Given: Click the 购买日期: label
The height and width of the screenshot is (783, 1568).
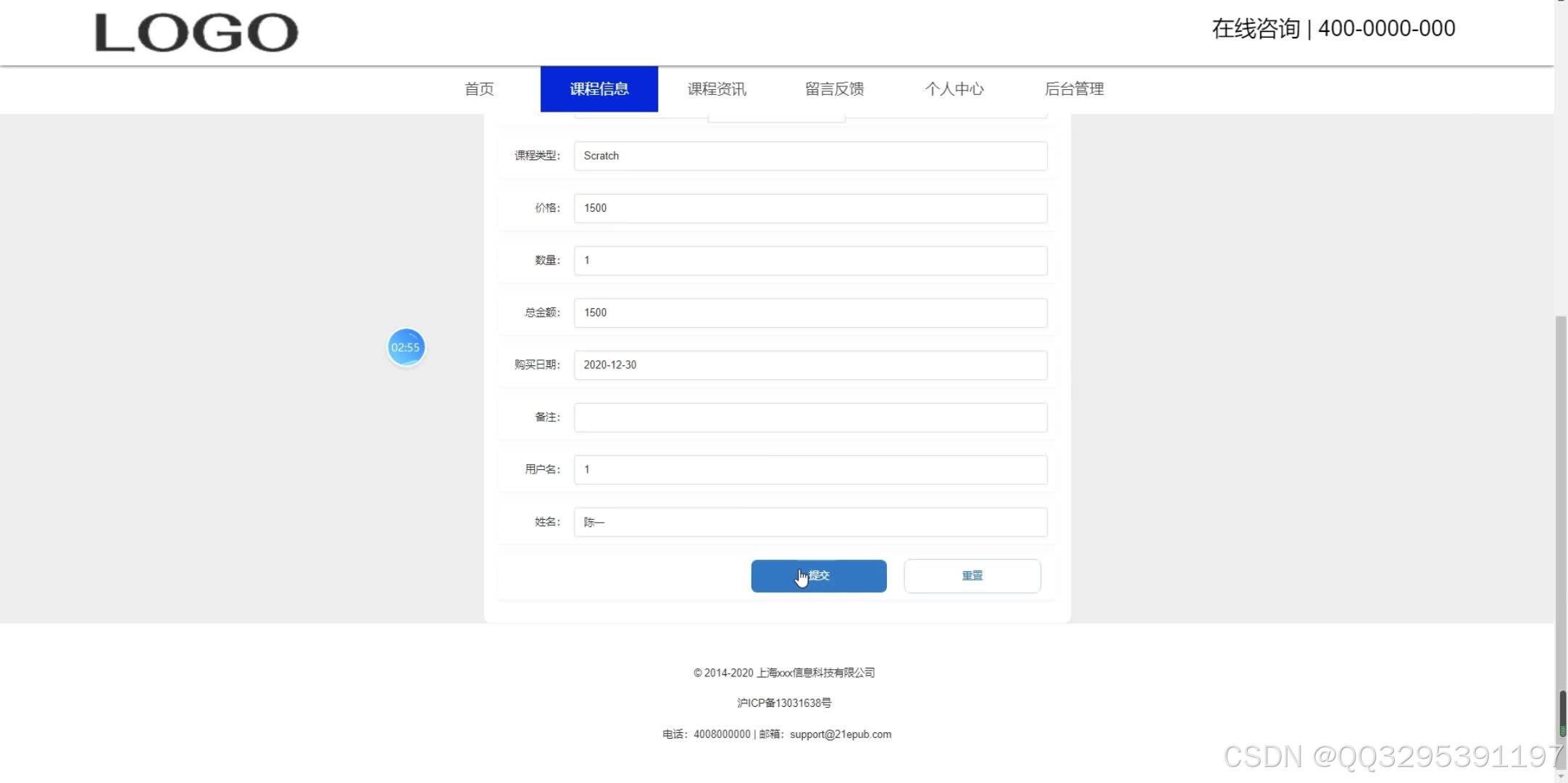Looking at the screenshot, I should (538, 365).
